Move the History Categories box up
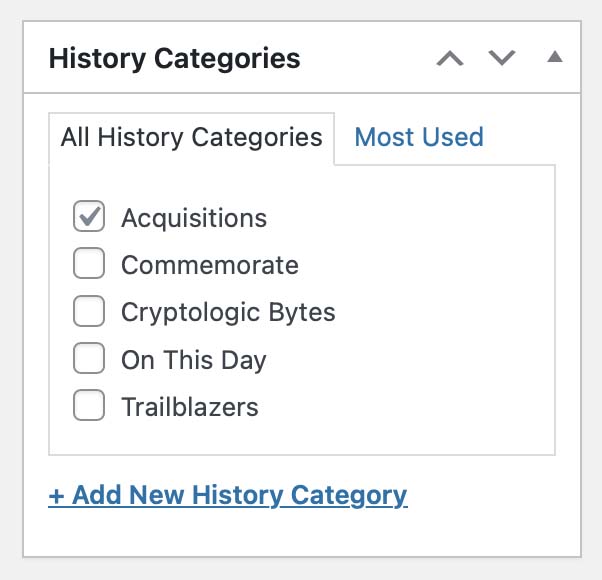The width and height of the screenshot is (602, 580). (x=450, y=58)
